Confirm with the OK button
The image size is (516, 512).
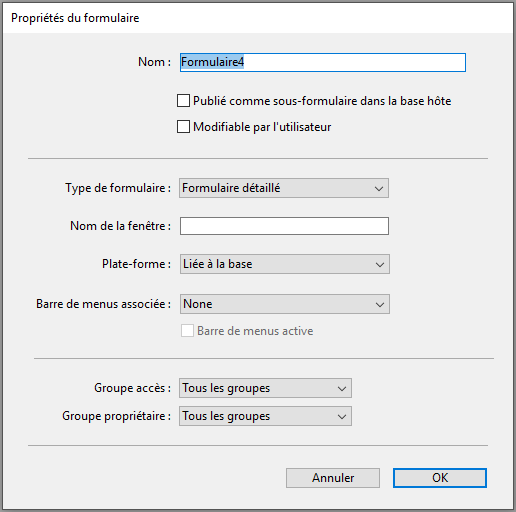(x=440, y=478)
